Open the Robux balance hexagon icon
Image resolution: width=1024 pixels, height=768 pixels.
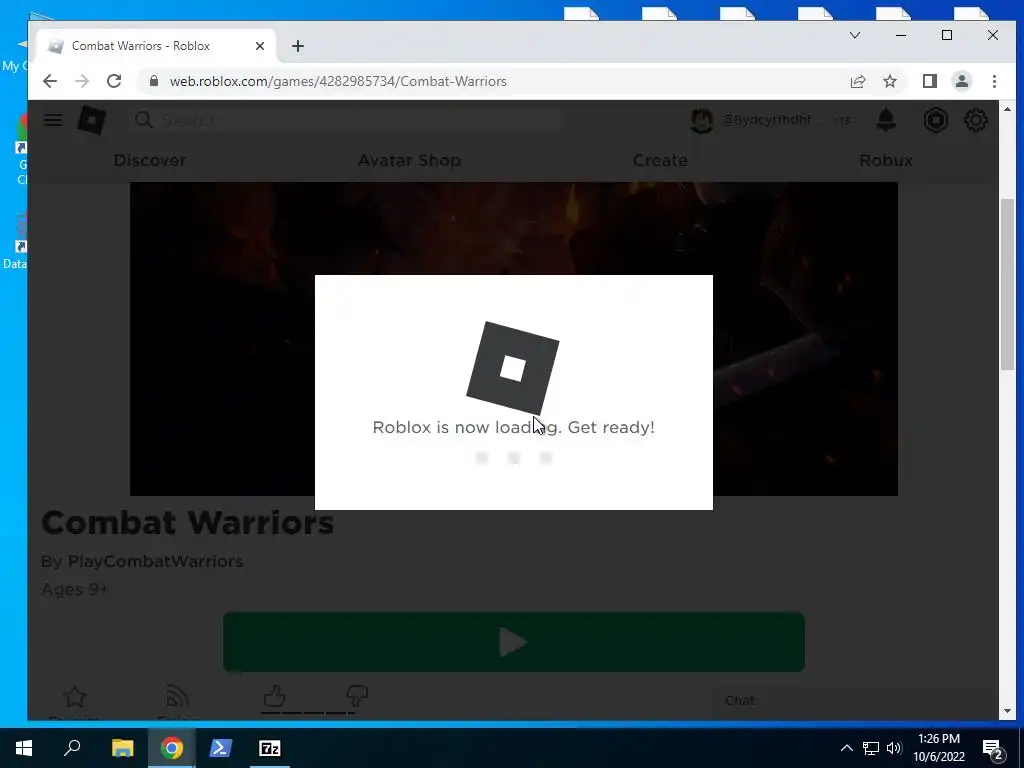coord(936,120)
